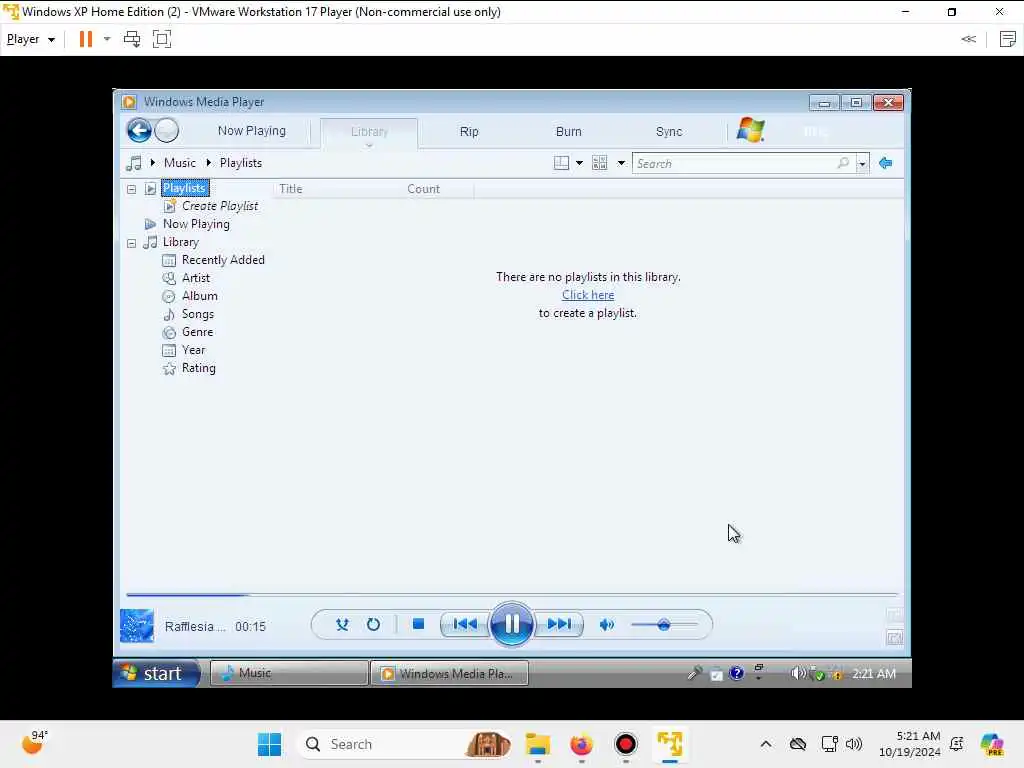Click the blue list pane arrow
This screenshot has height=768, width=1024.
[886, 163]
